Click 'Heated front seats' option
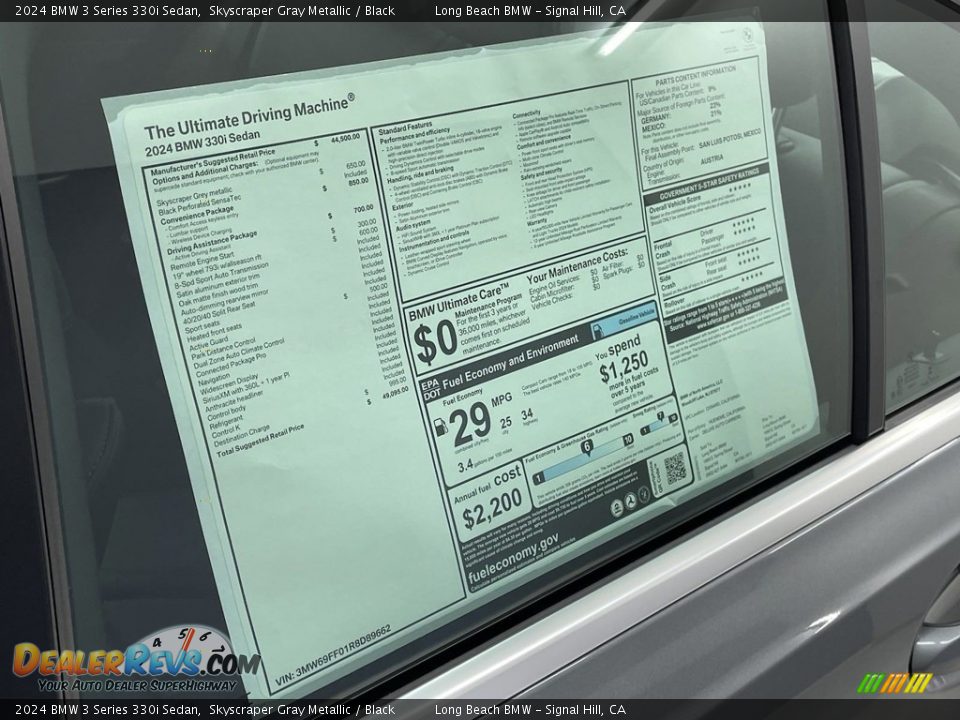 (x=214, y=334)
